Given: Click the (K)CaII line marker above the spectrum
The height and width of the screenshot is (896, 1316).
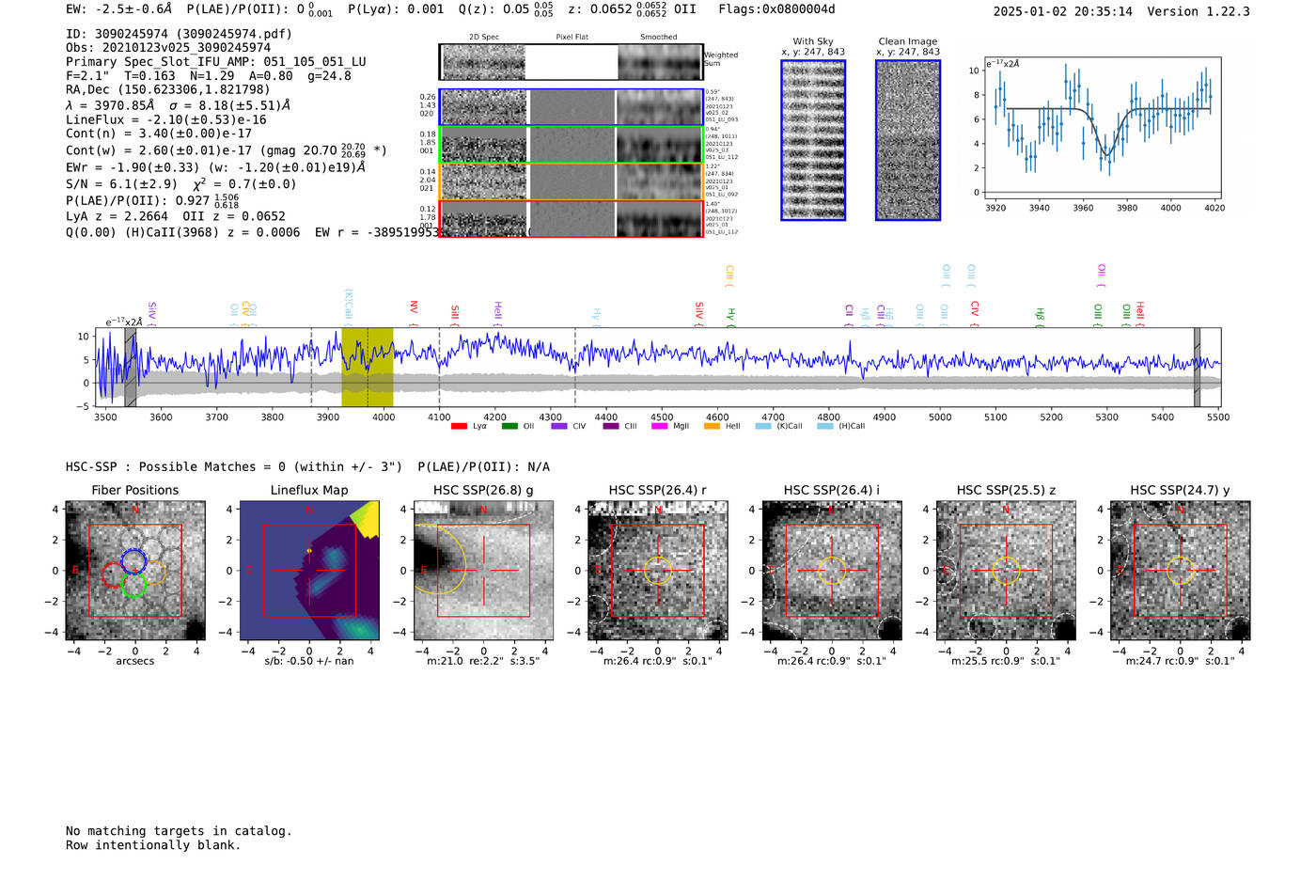Looking at the screenshot, I should [x=349, y=307].
